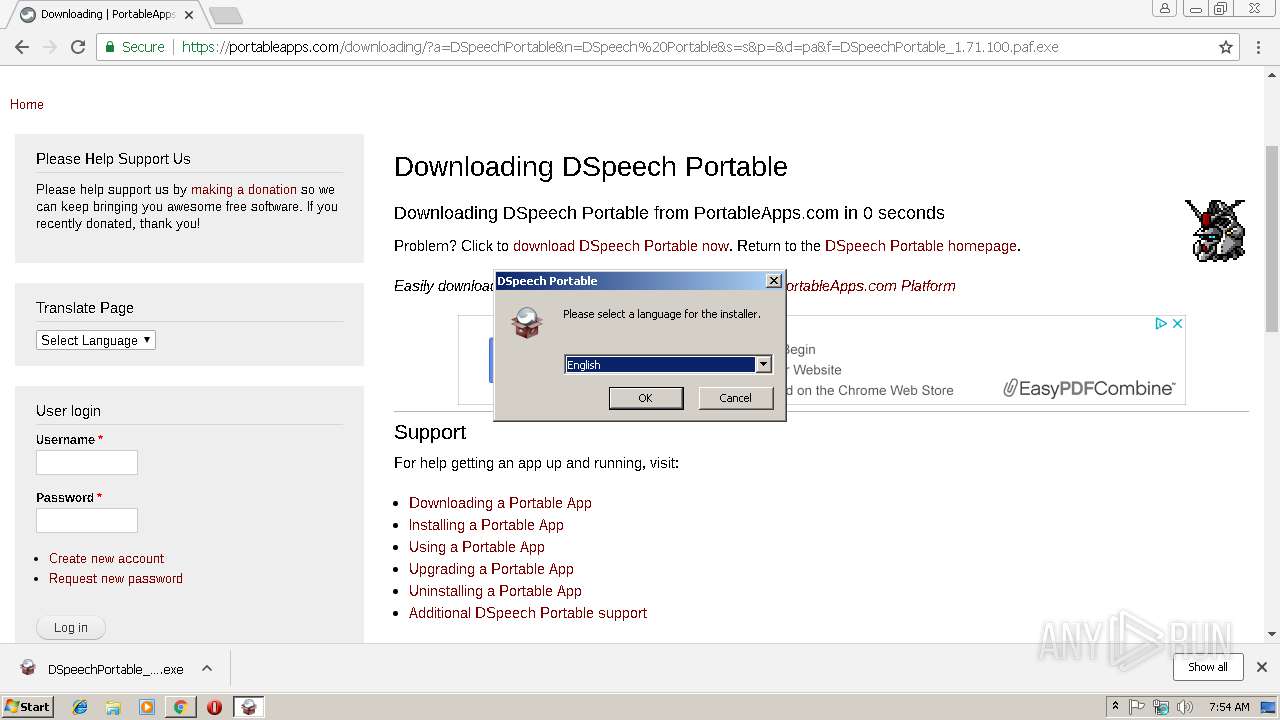The width and height of the screenshot is (1280, 720).
Task: Click the system clock 7:54 AM
Action: click(x=1229, y=707)
